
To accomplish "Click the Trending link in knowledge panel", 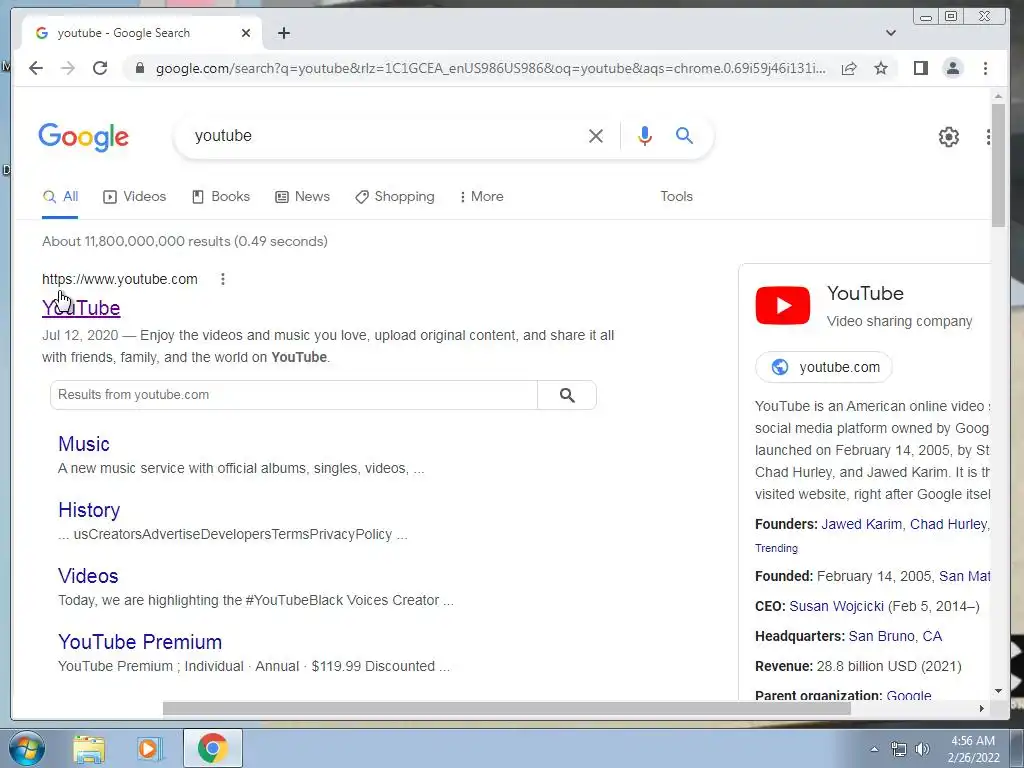I will coord(776,549).
